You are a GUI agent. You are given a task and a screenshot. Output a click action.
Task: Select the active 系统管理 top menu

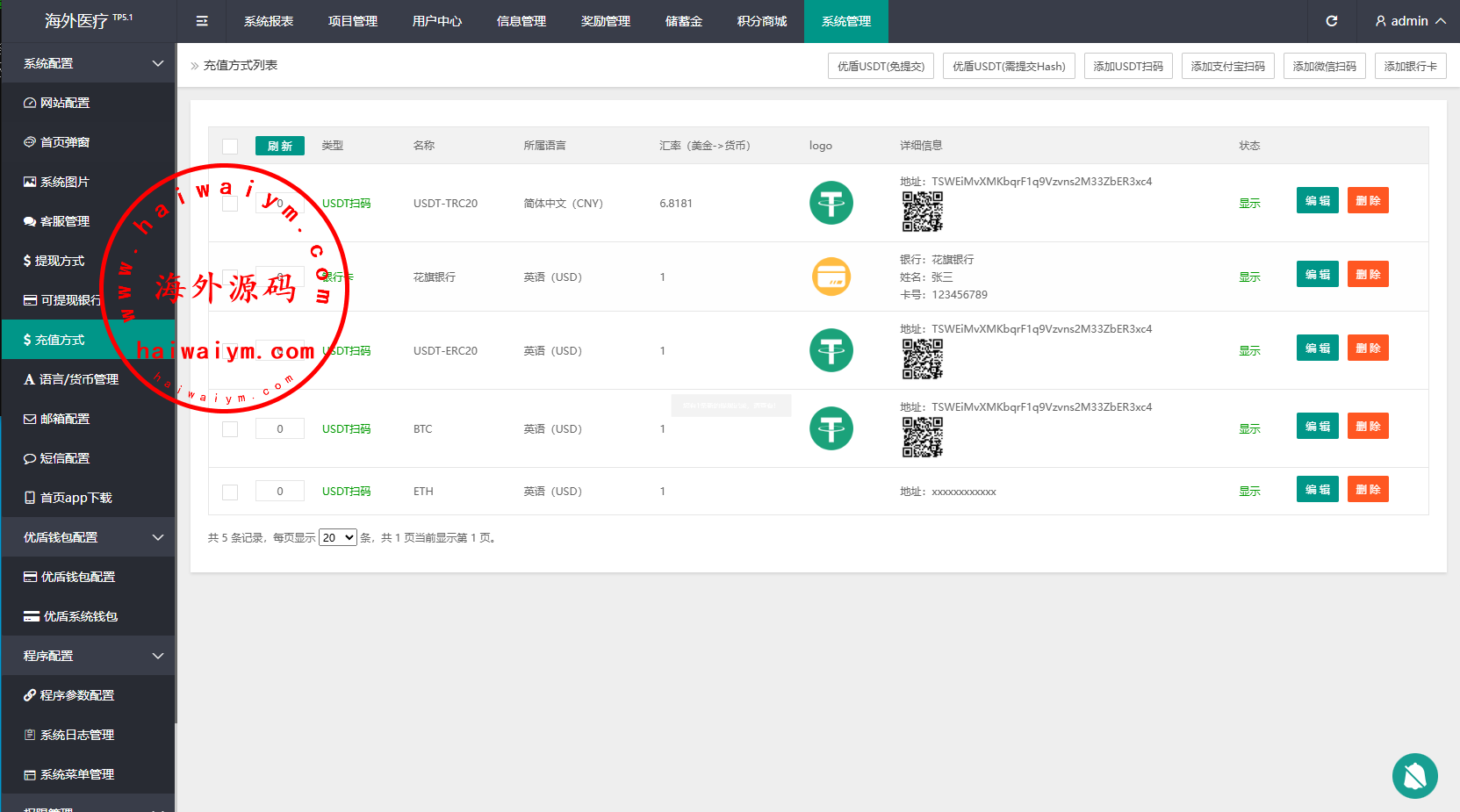[x=846, y=21]
